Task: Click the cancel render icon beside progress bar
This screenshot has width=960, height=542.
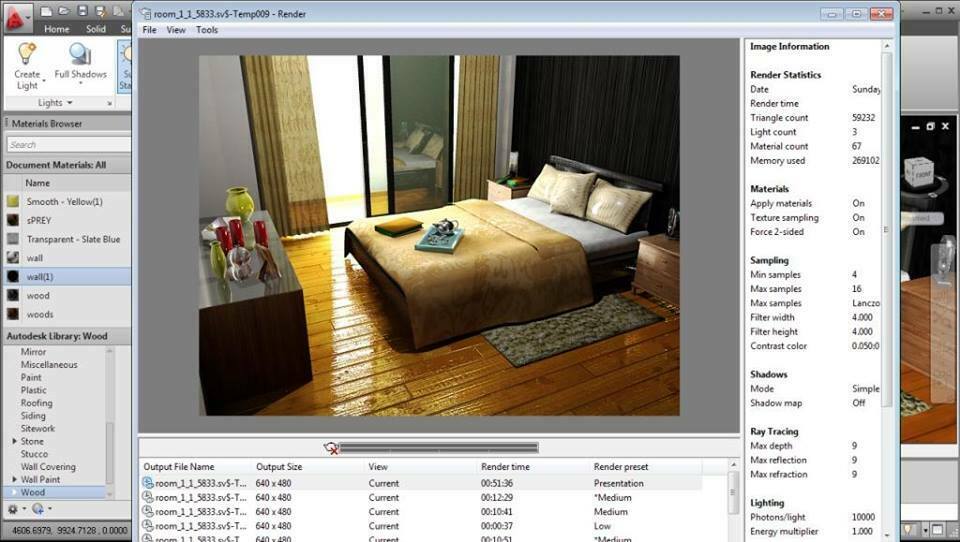Action: click(x=331, y=448)
